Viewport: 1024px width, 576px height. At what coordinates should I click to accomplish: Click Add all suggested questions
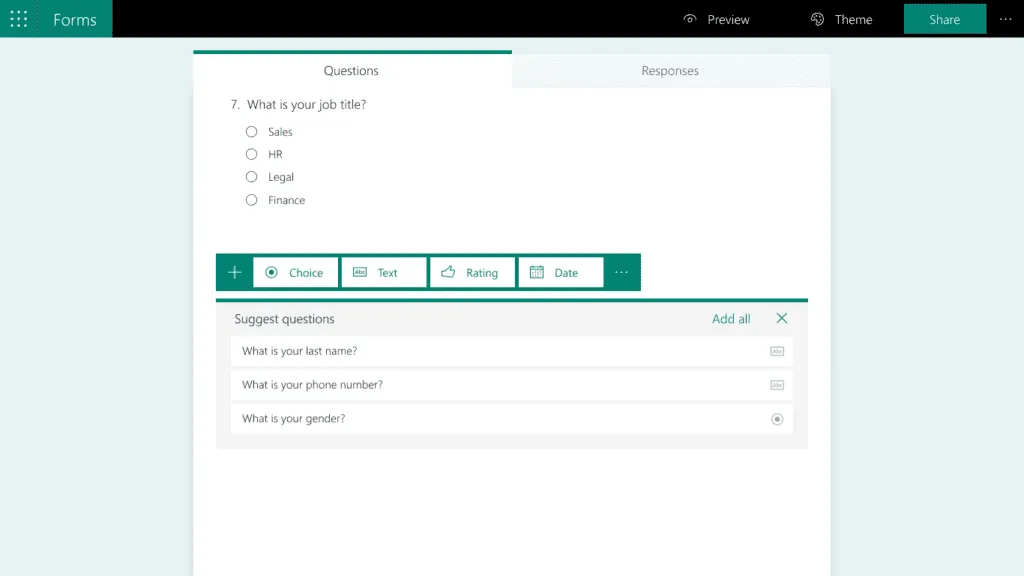[731, 318]
